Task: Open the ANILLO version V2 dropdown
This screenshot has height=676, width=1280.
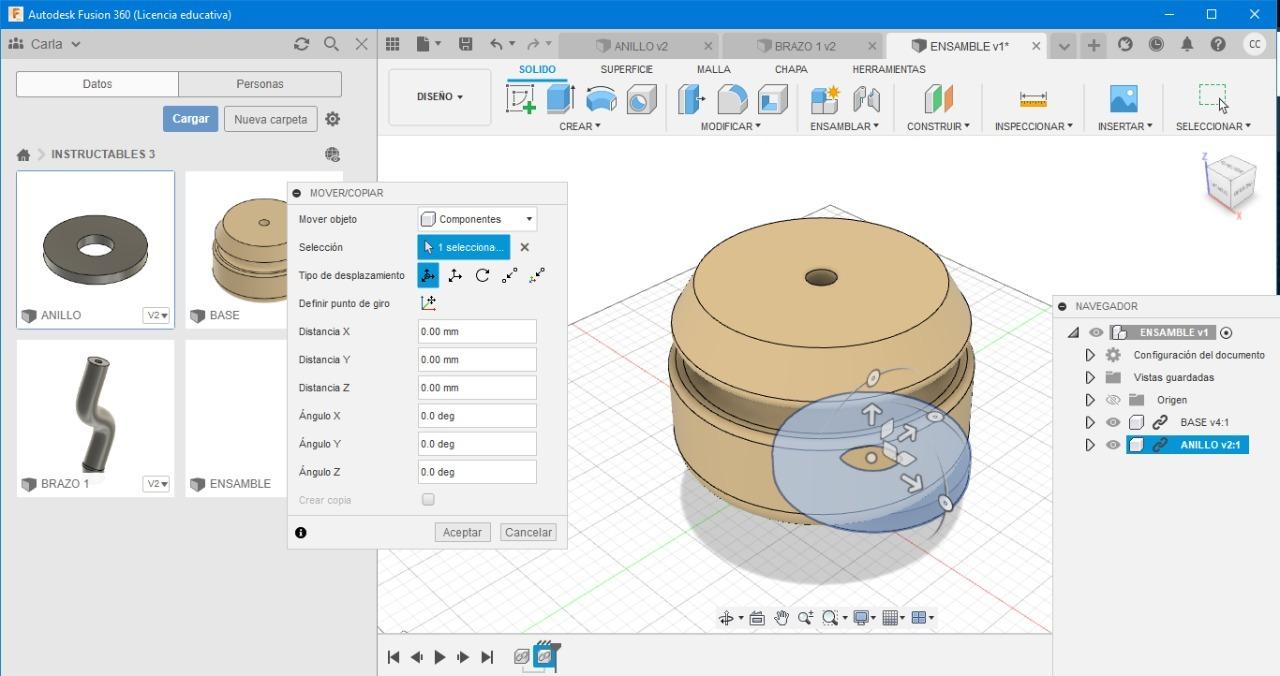Action: [x=157, y=315]
